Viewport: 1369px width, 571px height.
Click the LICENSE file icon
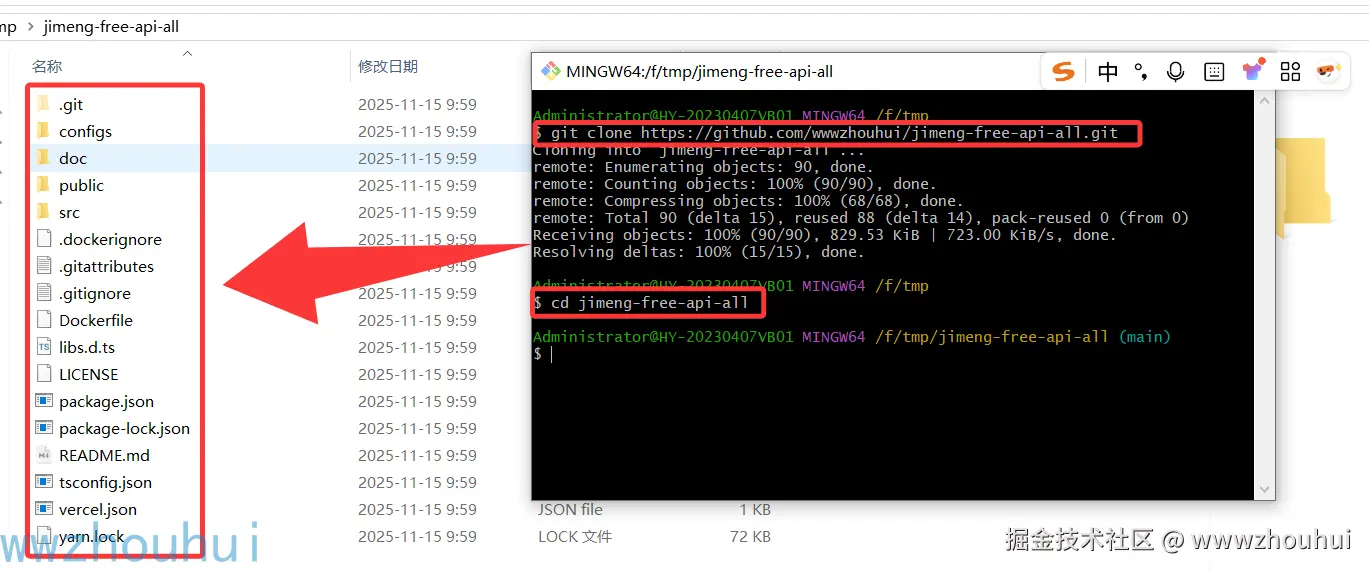tap(43, 374)
